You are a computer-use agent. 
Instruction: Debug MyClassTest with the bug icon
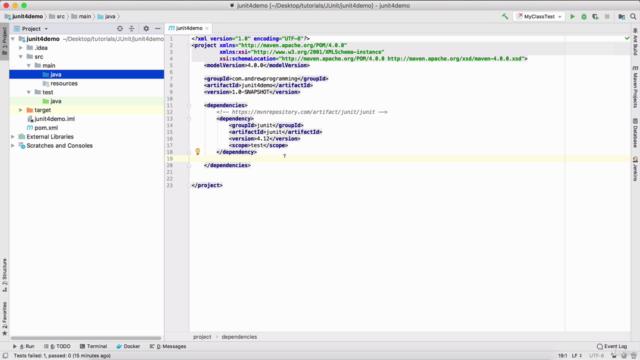pos(584,16)
